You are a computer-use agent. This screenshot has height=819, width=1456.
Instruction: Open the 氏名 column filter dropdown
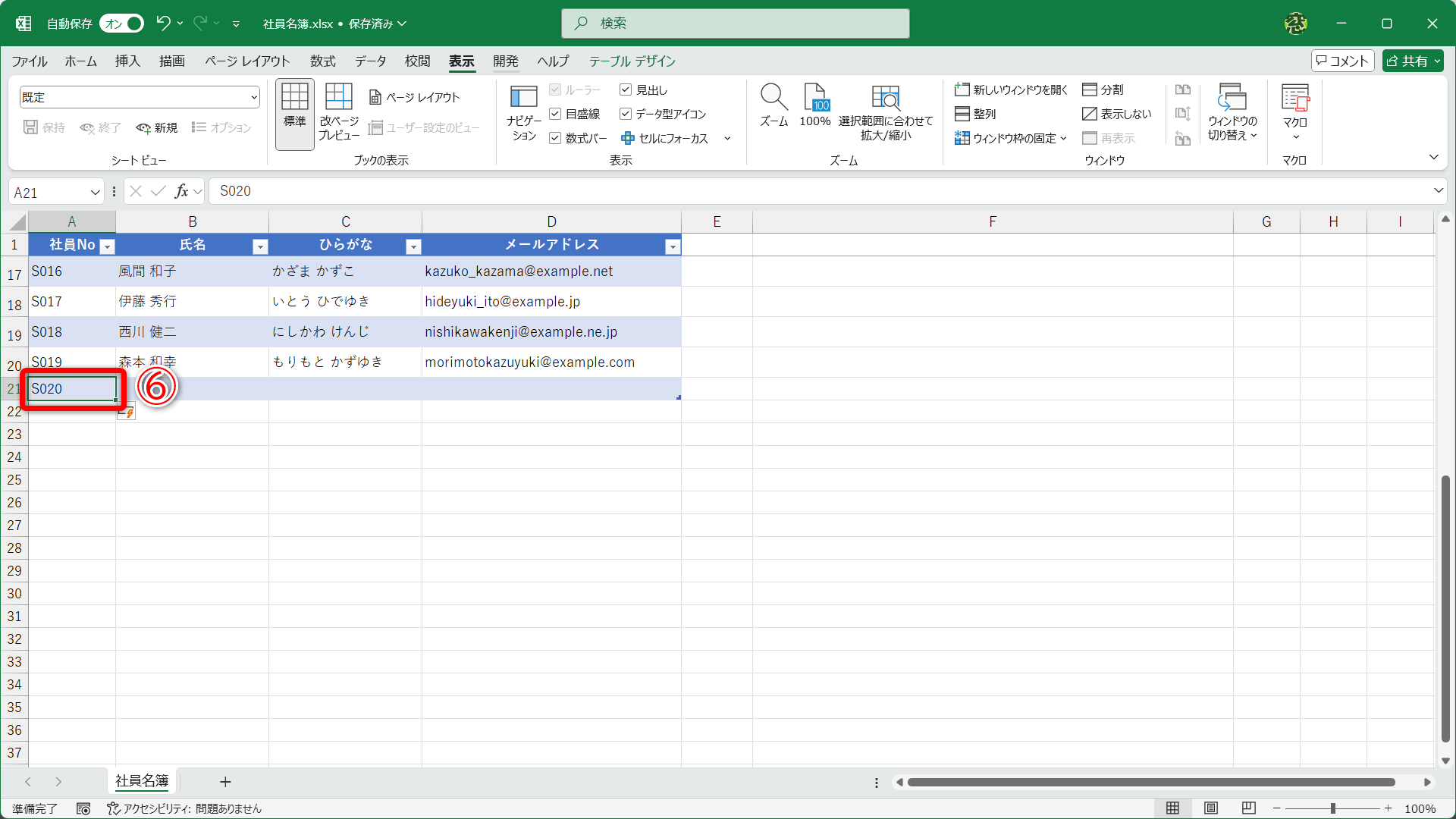point(260,246)
